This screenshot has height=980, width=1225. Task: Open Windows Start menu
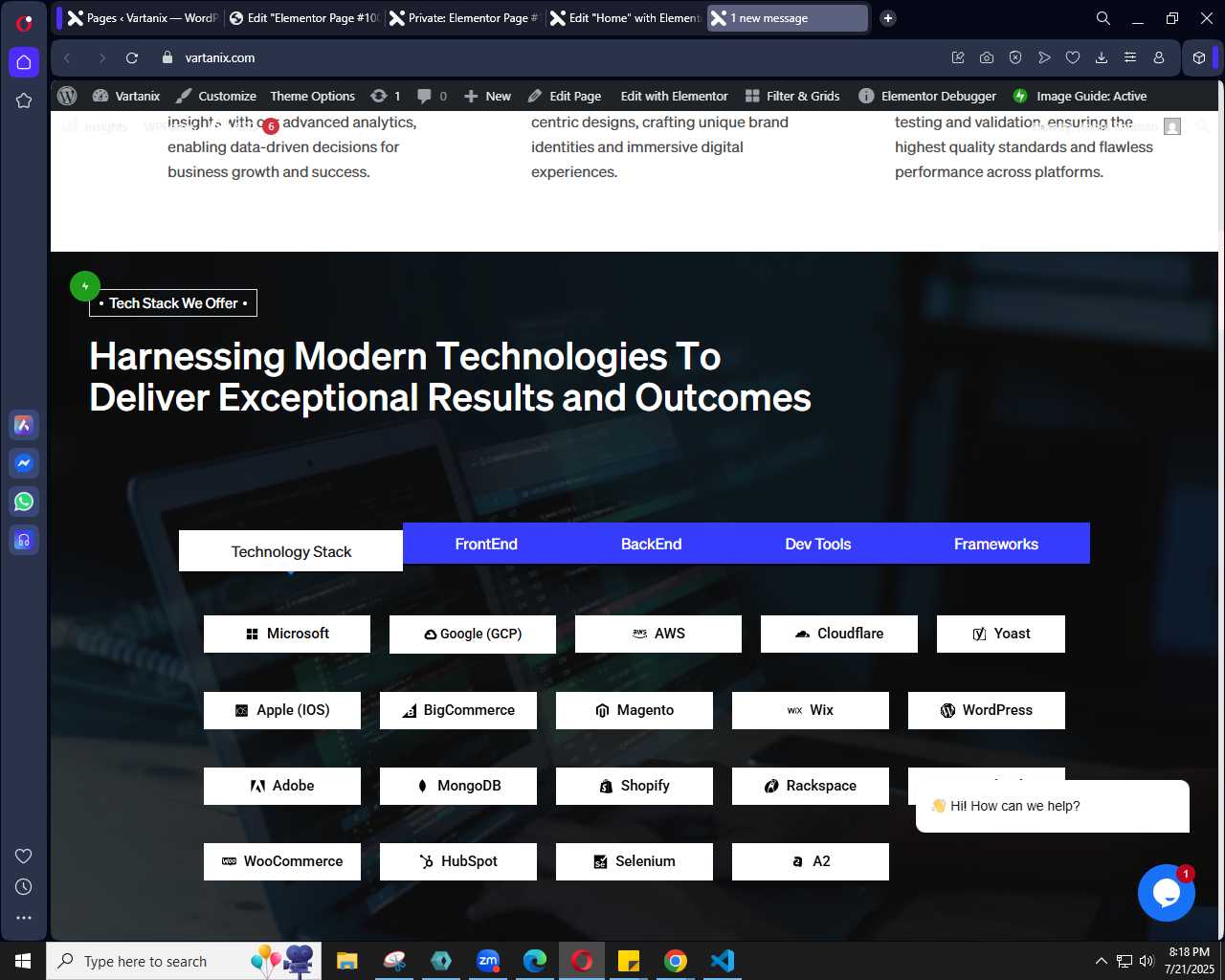point(23,961)
